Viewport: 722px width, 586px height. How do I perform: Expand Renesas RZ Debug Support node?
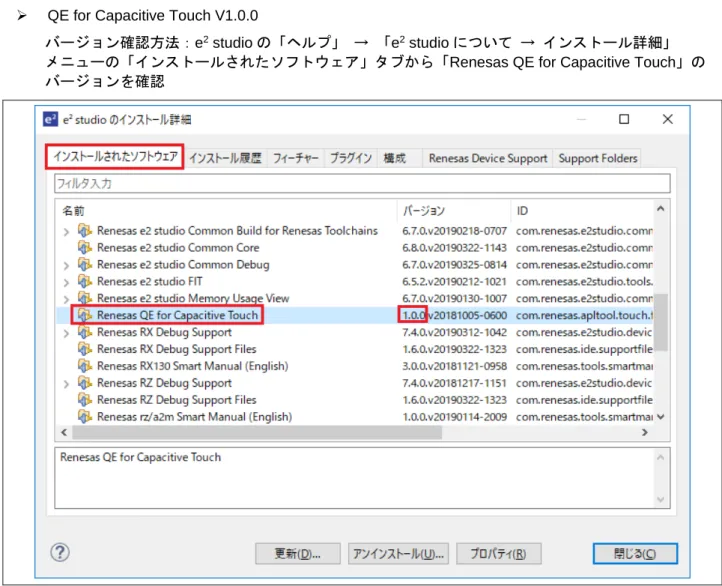(x=66, y=384)
